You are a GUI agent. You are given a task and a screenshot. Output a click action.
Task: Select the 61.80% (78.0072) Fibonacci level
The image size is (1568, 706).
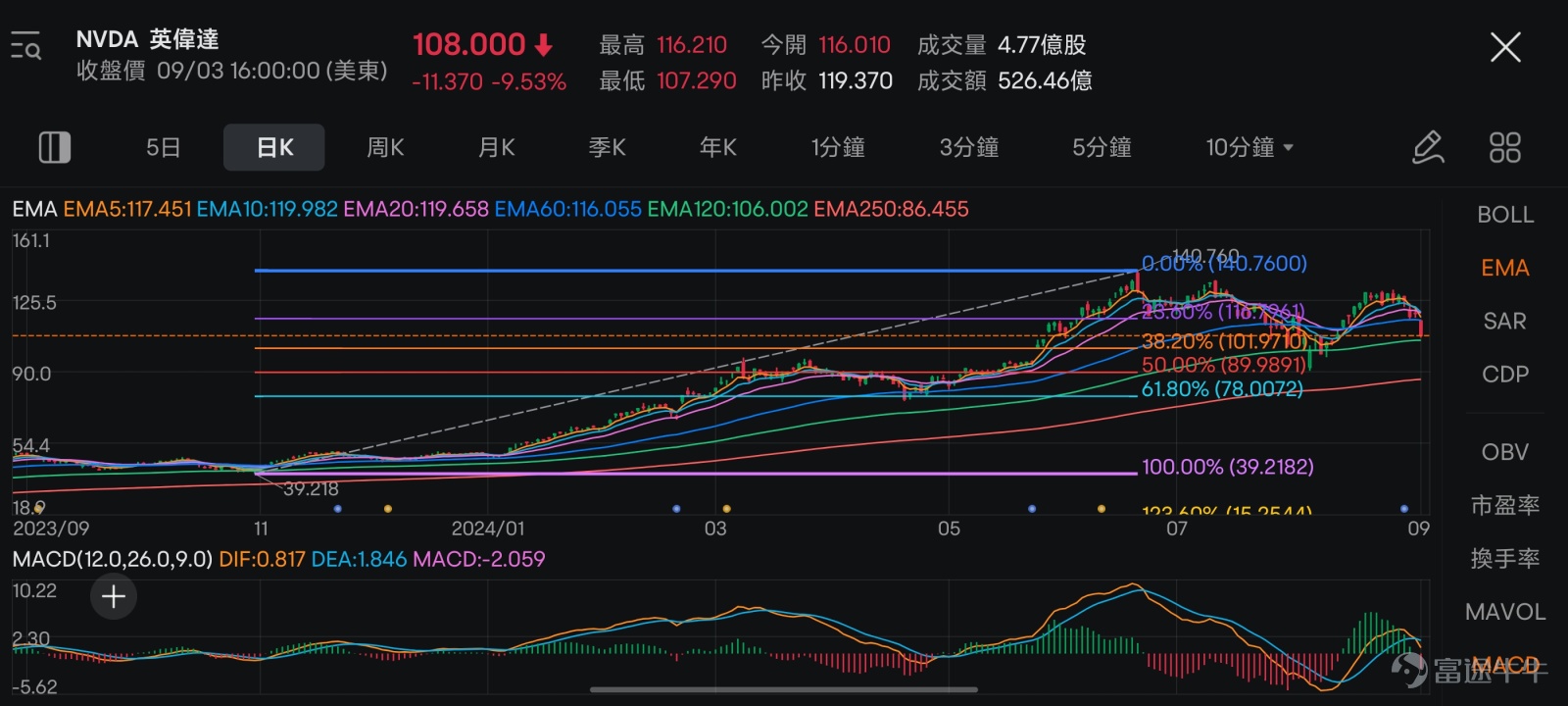pyautogui.click(x=1222, y=389)
